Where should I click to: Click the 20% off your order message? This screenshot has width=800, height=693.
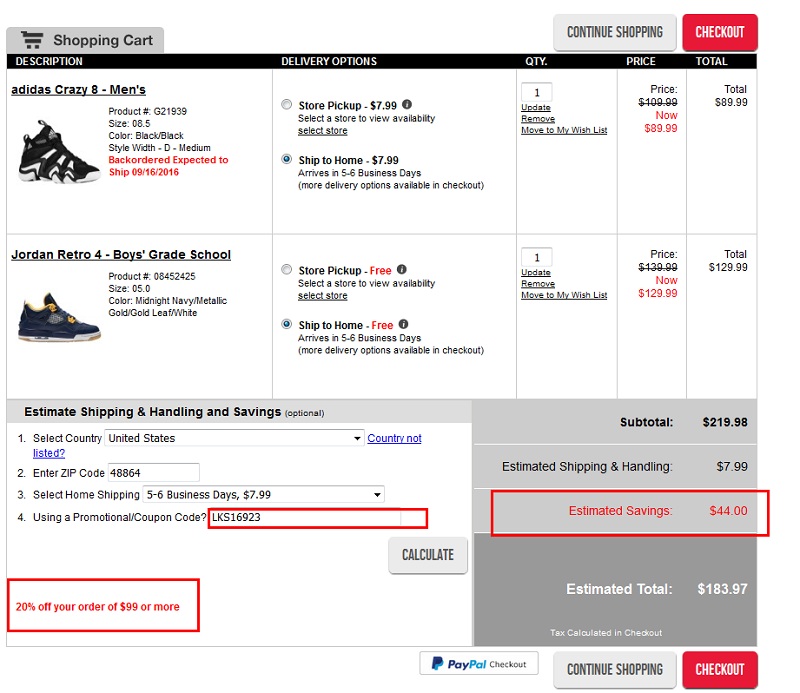pos(97,606)
